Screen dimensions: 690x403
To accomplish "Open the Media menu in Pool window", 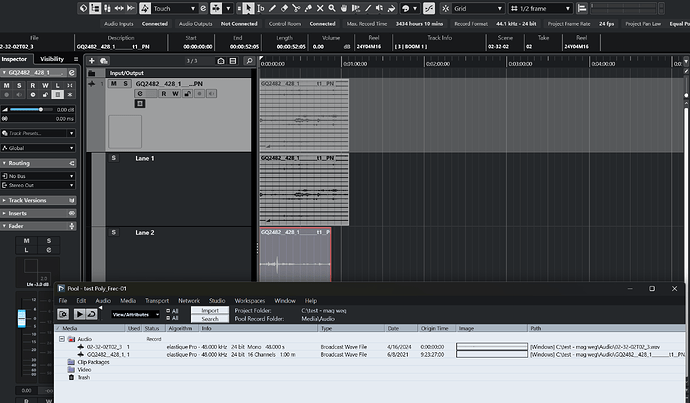I will click(128, 300).
